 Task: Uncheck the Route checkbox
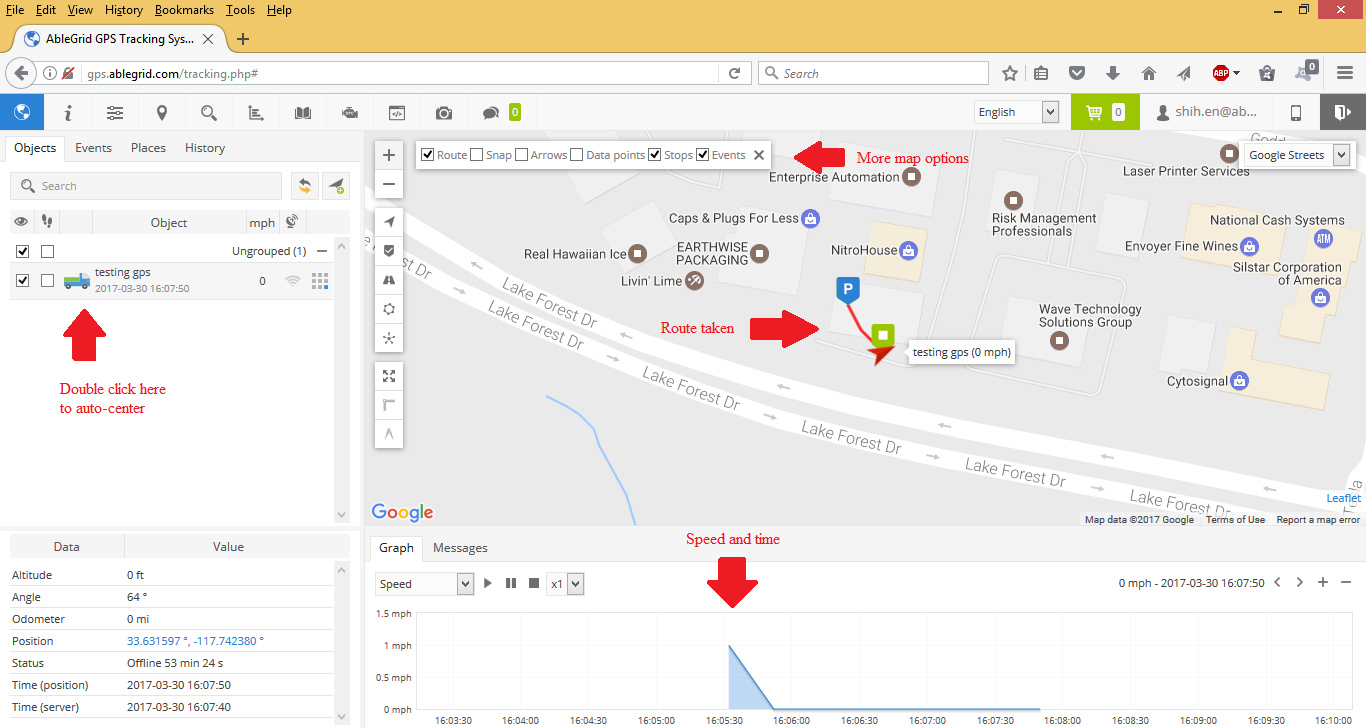click(x=427, y=155)
